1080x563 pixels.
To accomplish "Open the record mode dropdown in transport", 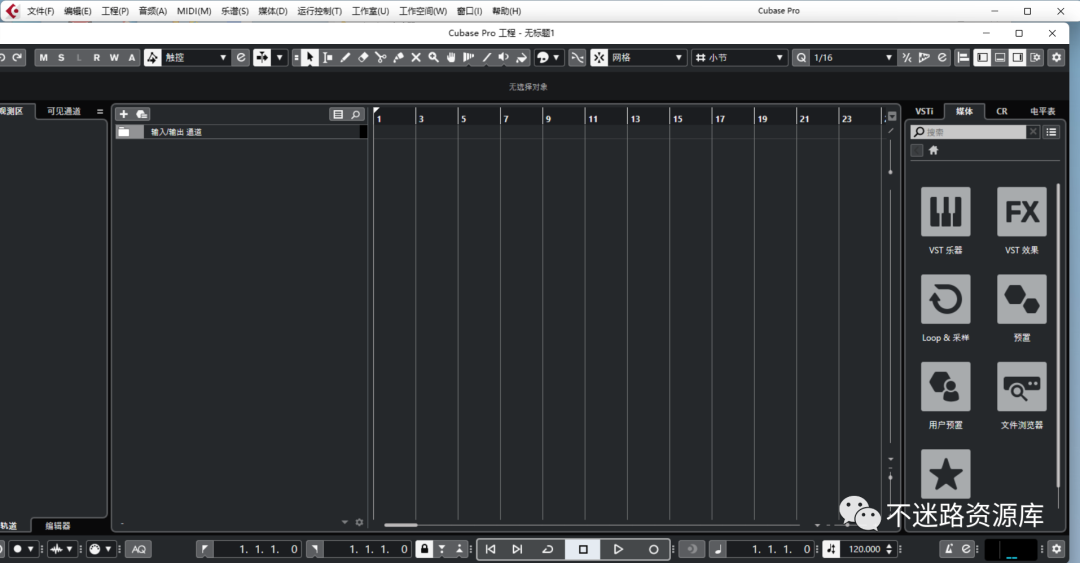I will [x=23, y=549].
